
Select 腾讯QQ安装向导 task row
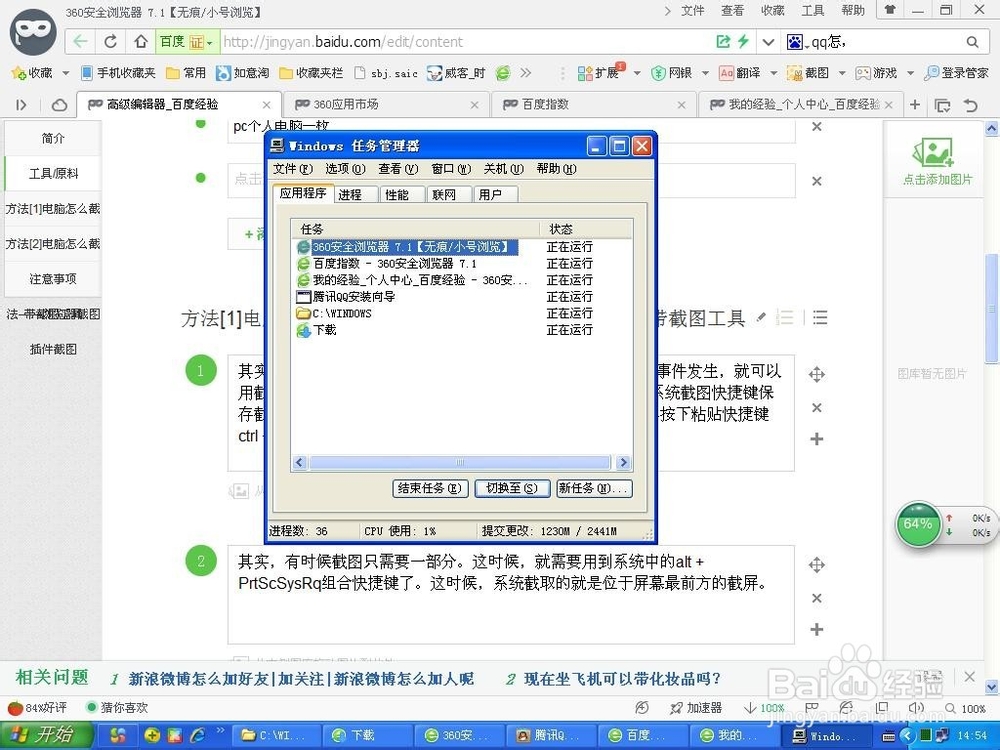[x=461, y=297]
